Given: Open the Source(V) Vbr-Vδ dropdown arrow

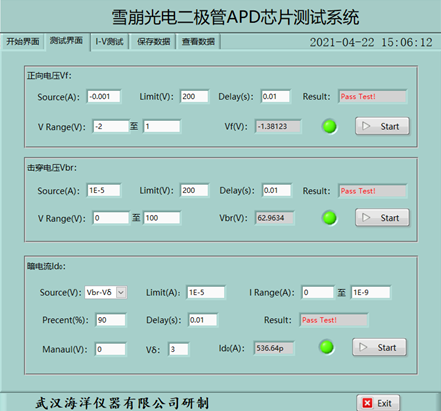Looking at the screenshot, I should click(121, 293).
